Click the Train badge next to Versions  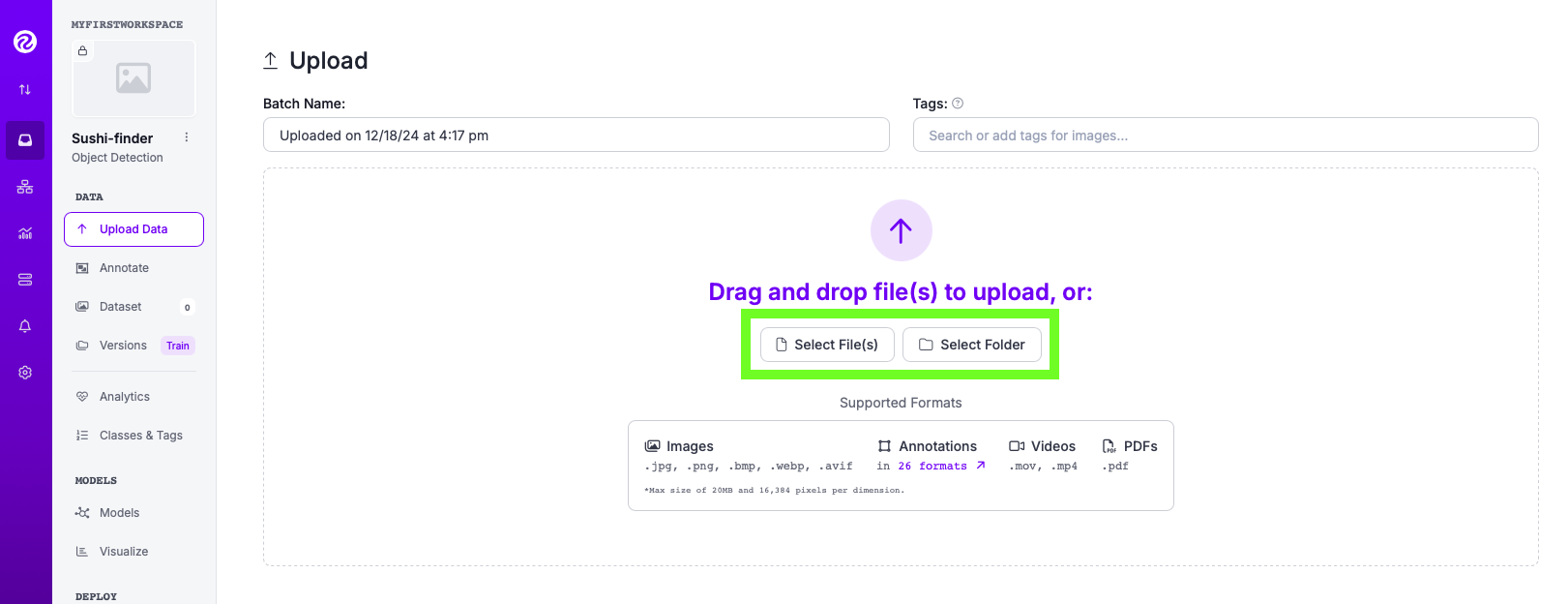coord(178,346)
